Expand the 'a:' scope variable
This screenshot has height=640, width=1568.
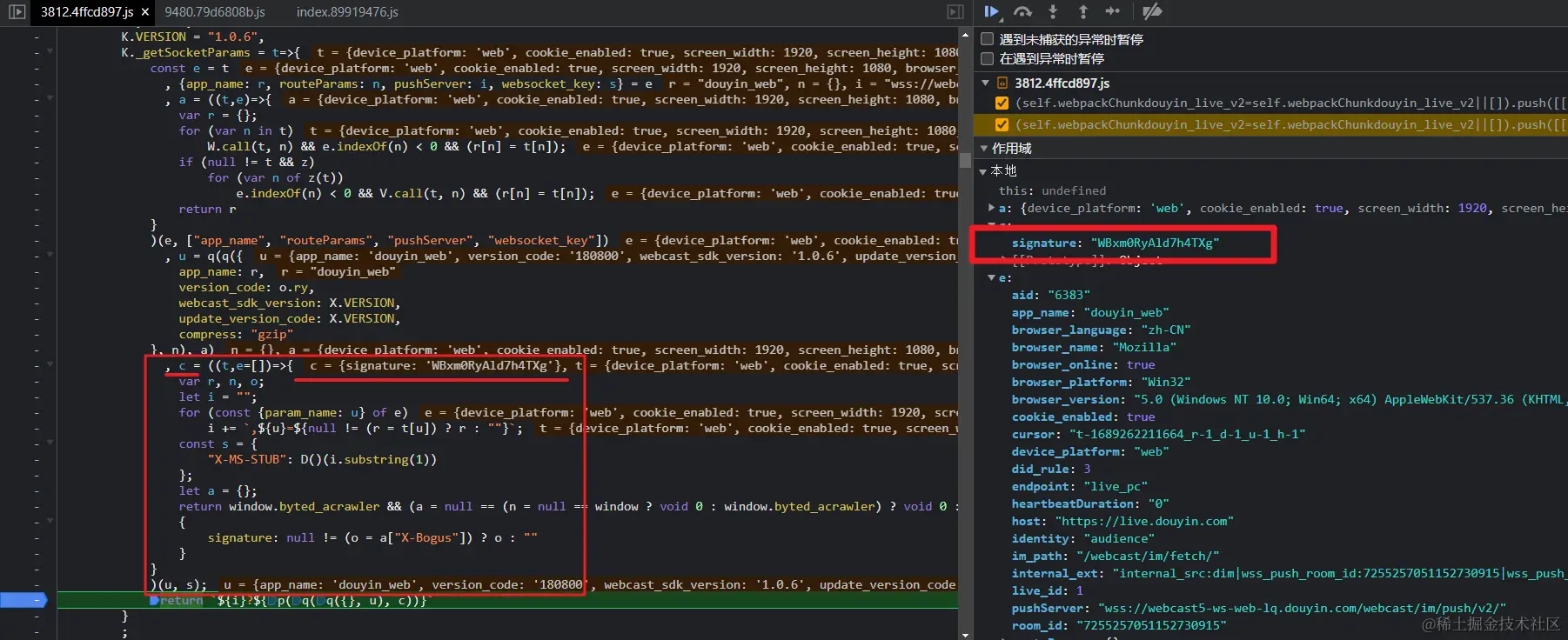992,209
